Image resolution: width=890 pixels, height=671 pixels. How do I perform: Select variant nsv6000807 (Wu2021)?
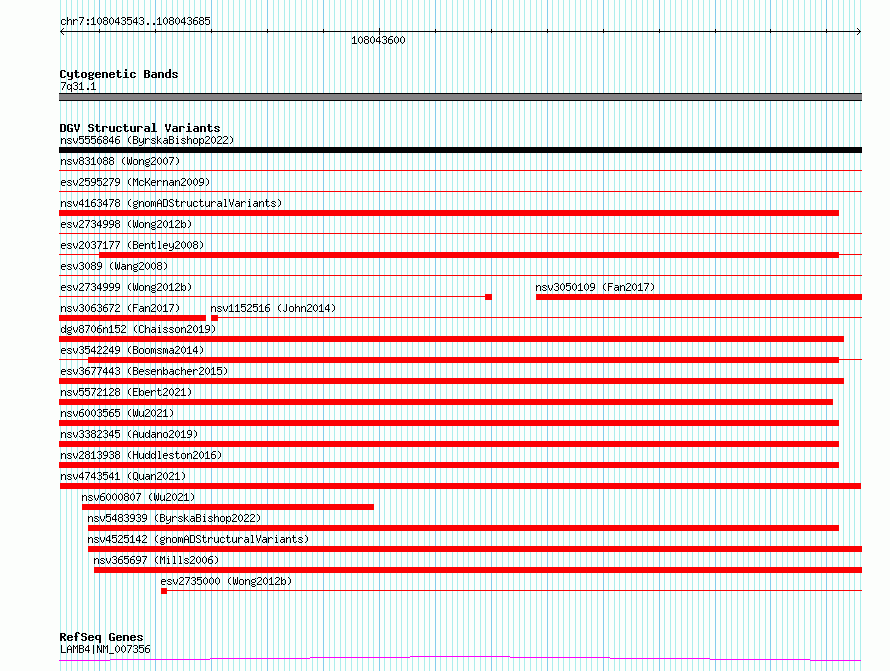[138, 497]
